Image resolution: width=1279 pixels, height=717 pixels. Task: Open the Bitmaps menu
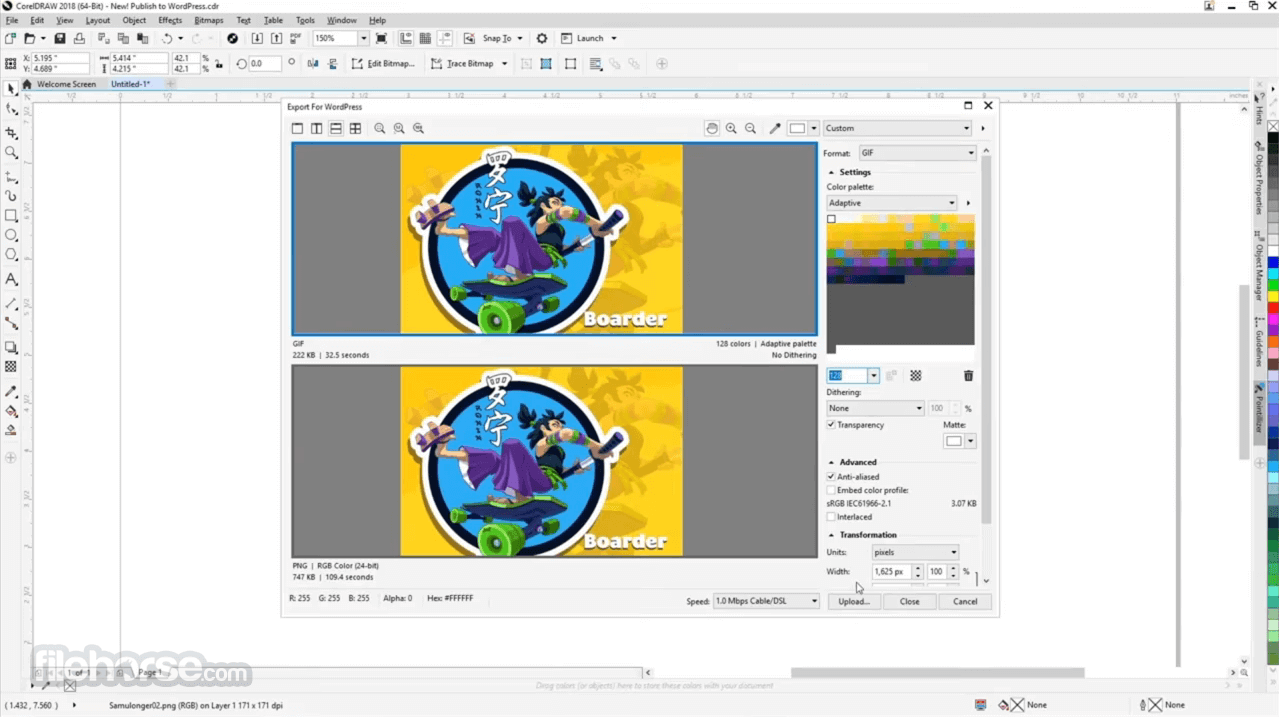coord(208,20)
